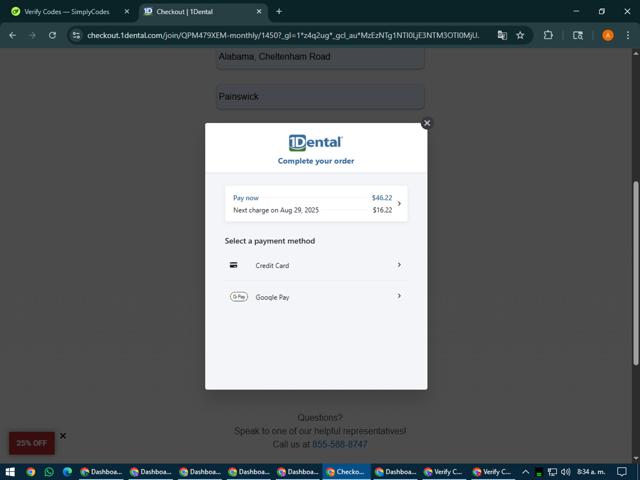
Task: Go forward in browser history
Action: coord(32,36)
